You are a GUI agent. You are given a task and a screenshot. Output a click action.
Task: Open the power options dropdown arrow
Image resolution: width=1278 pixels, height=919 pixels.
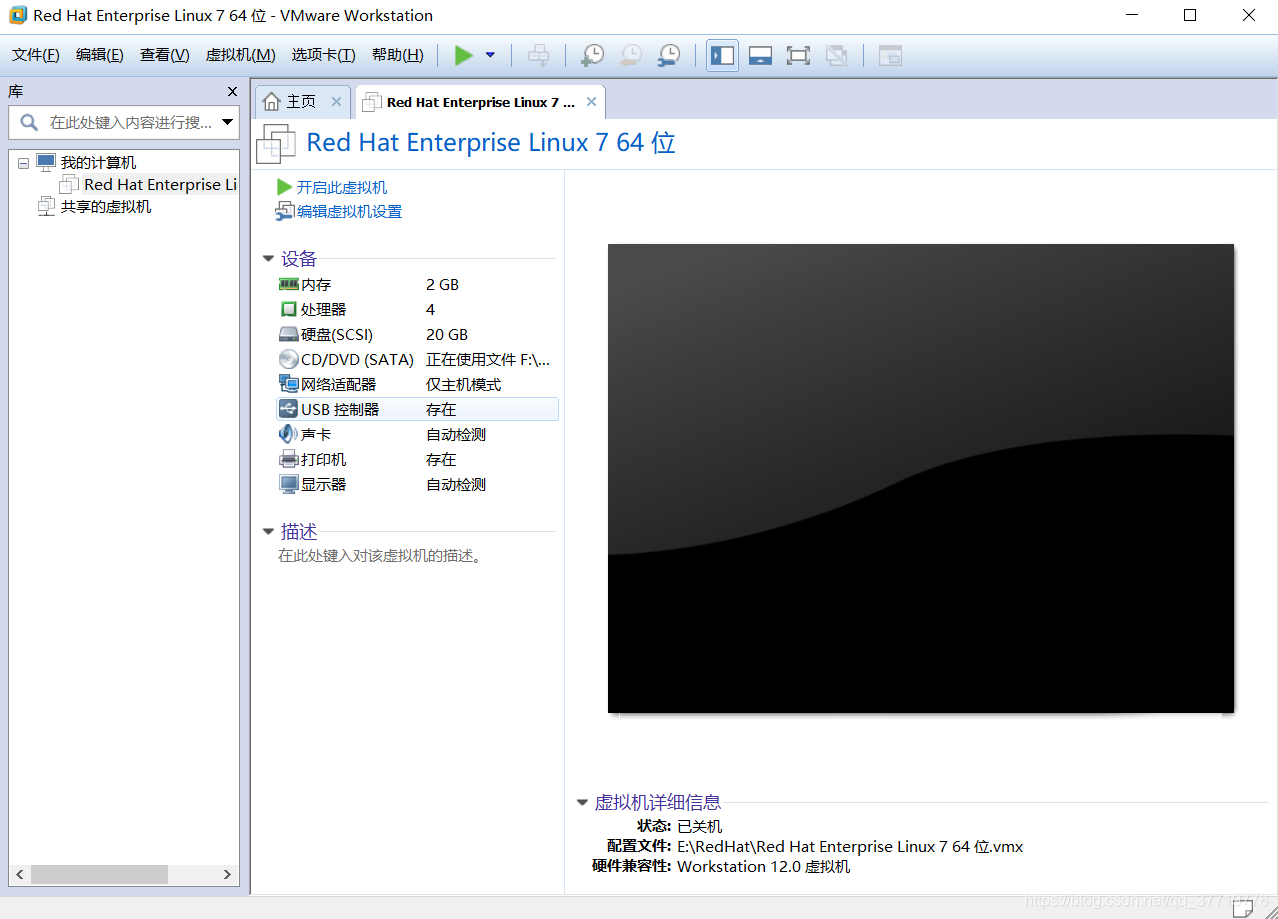(x=490, y=55)
